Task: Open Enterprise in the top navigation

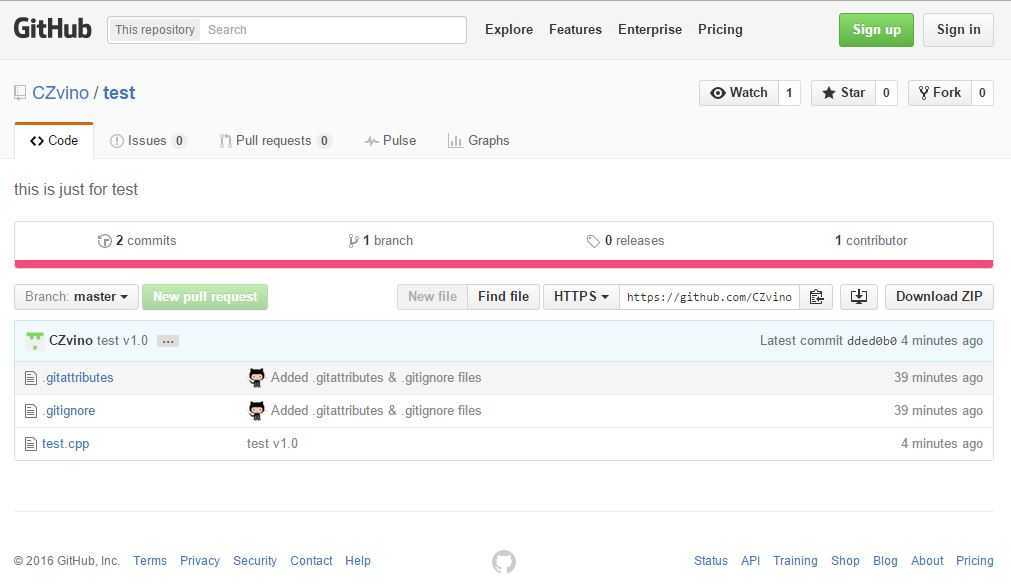Action: 650,30
